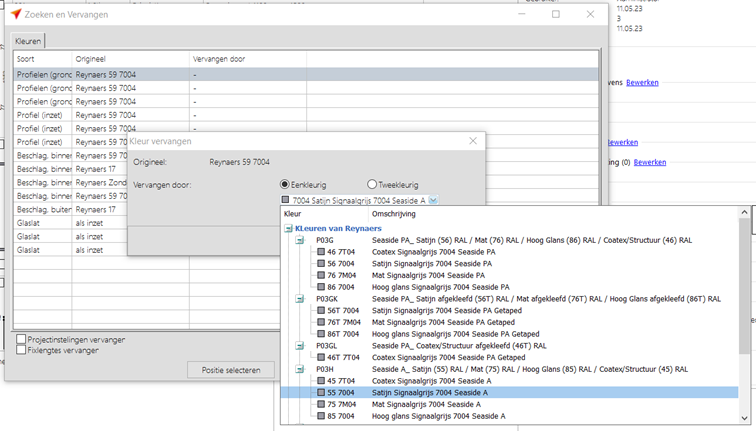Choose Hoog glans Signaalgrijs 7004 Seaside A
Image resolution: width=756 pixels, height=431 pixels.
(x=438, y=416)
